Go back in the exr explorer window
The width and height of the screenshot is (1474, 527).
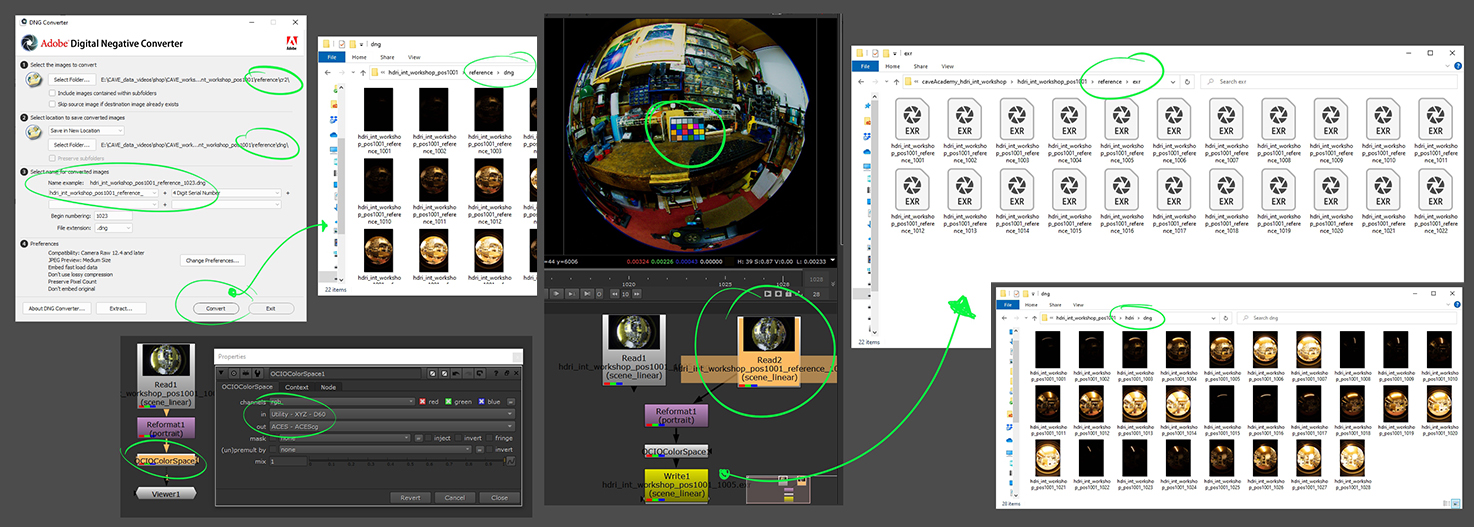pyautogui.click(x=861, y=81)
